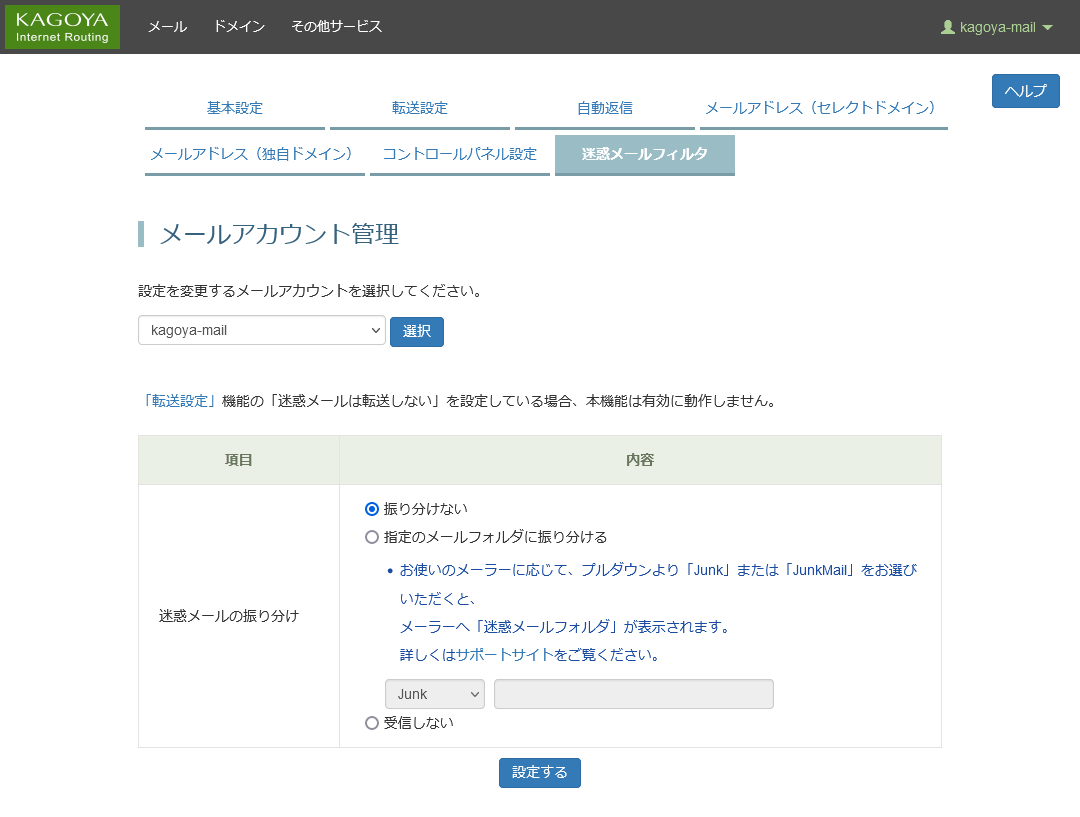Open the ドメイン menu
1080x817 pixels.
tap(239, 27)
